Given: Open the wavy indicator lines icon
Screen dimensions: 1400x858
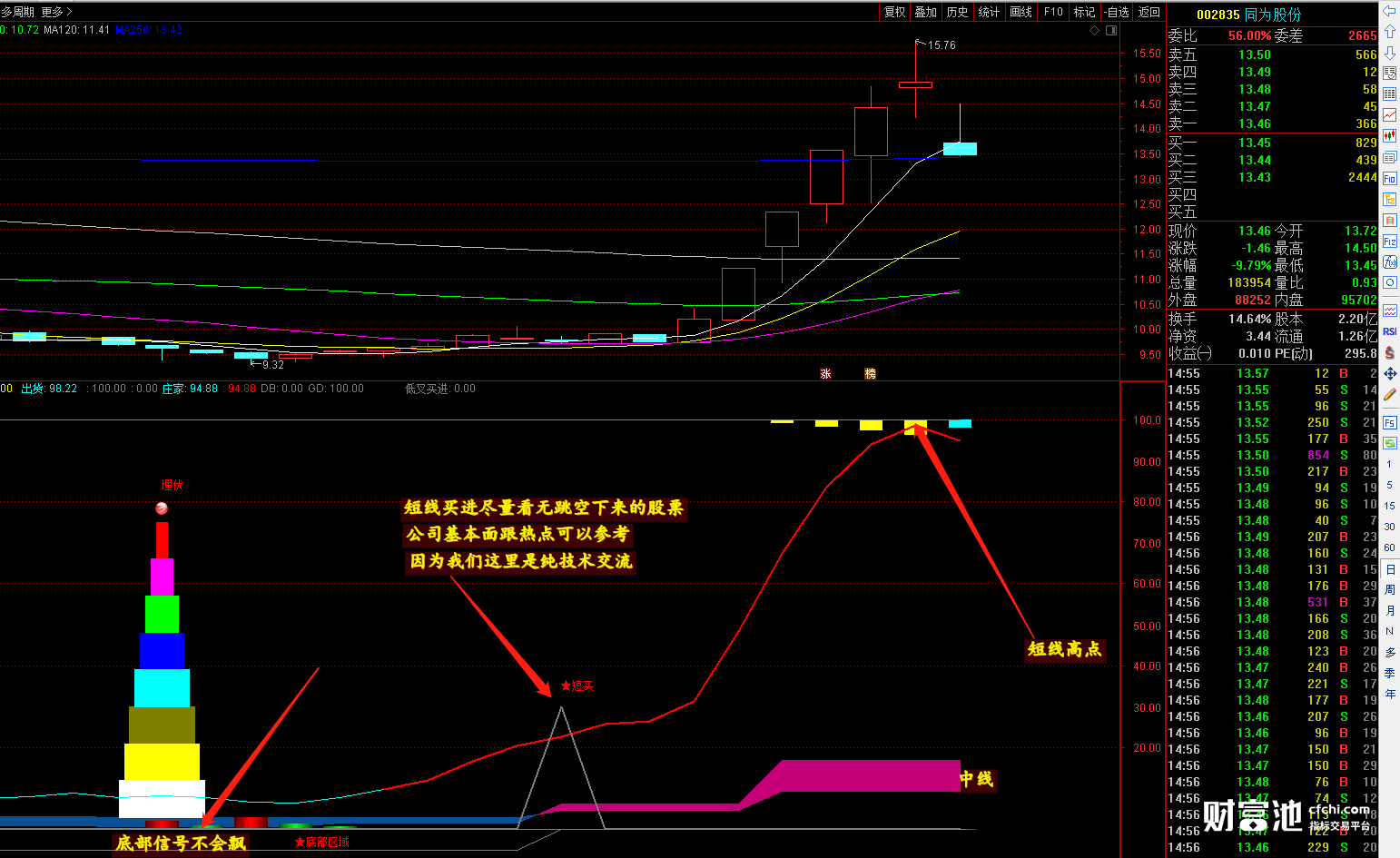Looking at the screenshot, I should pos(1389,311).
